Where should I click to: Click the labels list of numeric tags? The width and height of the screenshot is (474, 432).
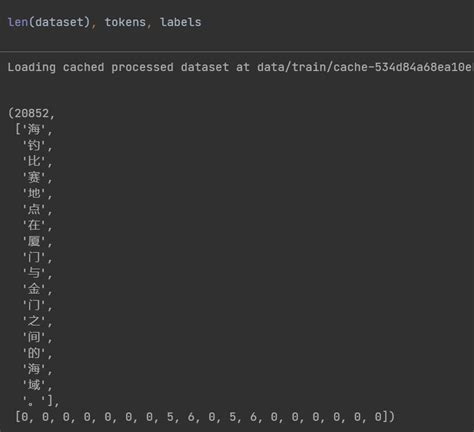click(x=202, y=417)
